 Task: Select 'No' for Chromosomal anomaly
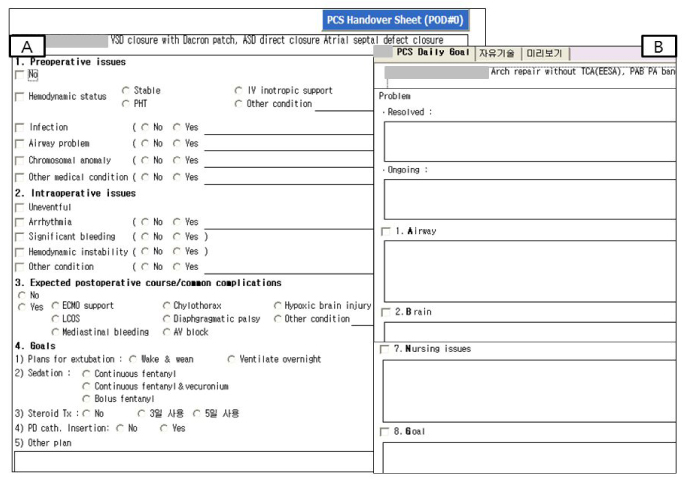tap(145, 161)
